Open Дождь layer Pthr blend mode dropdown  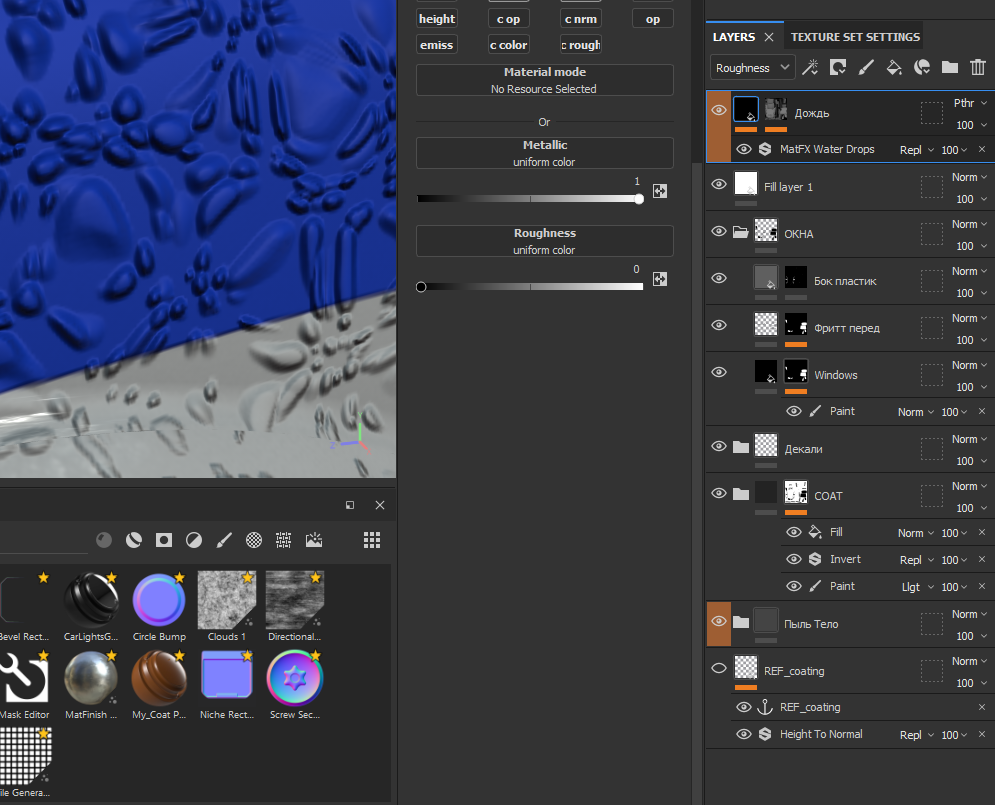(970, 103)
